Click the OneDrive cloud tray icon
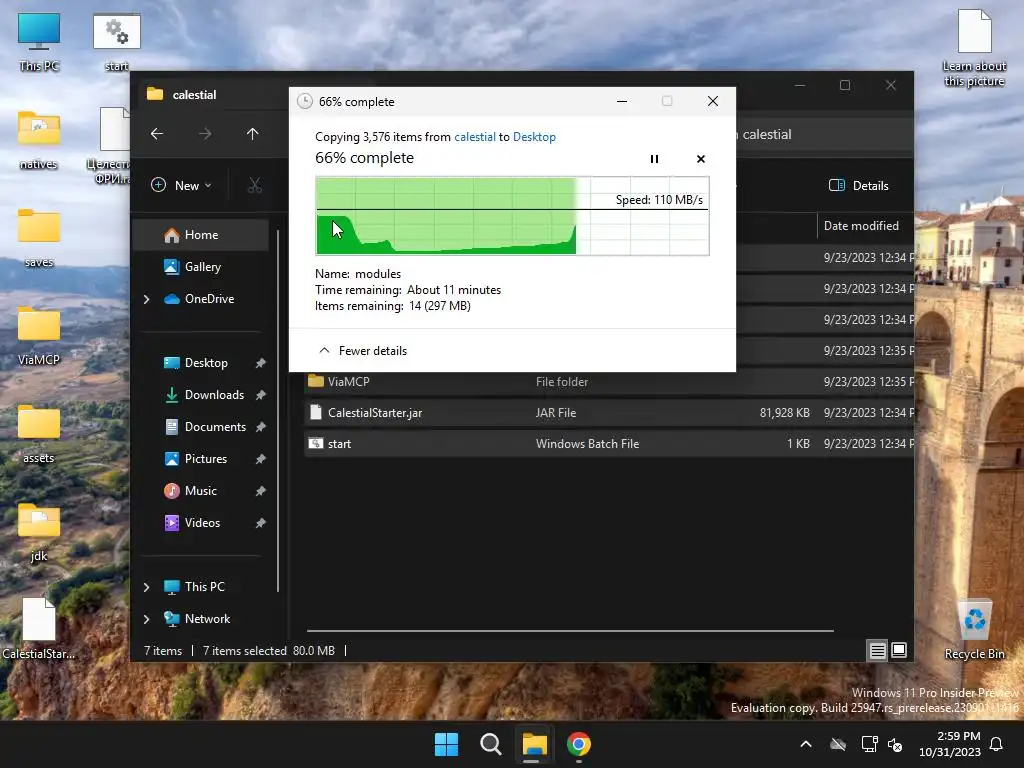1024x768 pixels. [838, 744]
